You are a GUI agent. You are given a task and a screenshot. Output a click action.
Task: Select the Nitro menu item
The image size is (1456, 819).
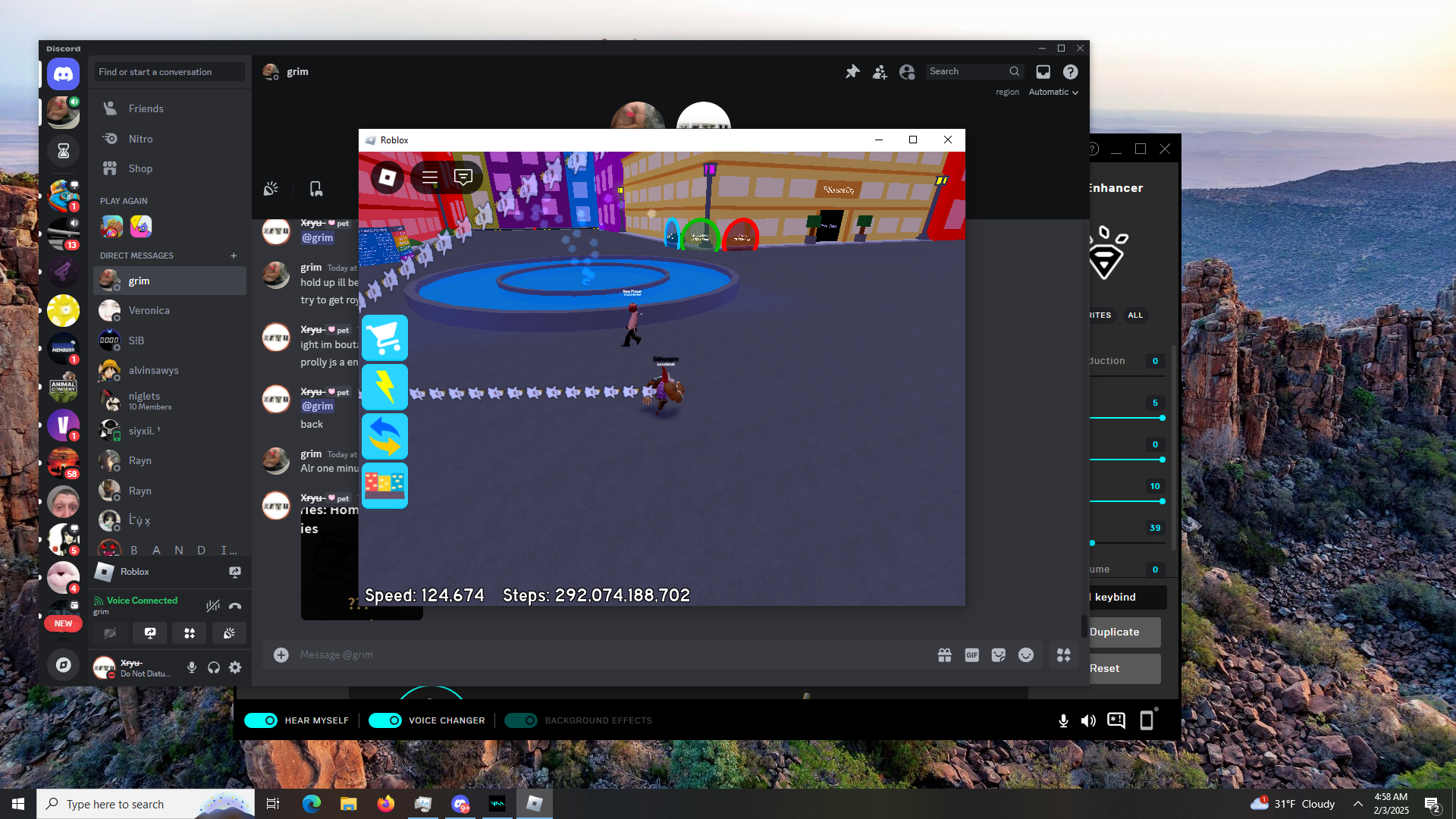tap(140, 139)
